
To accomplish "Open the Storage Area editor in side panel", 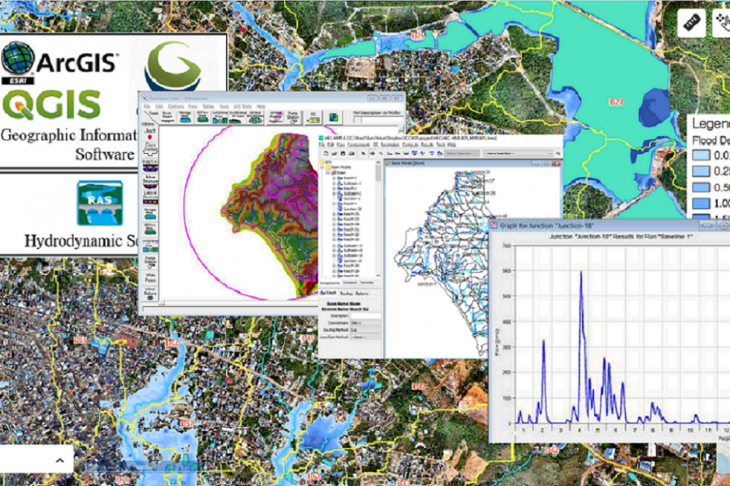I will click(x=150, y=214).
